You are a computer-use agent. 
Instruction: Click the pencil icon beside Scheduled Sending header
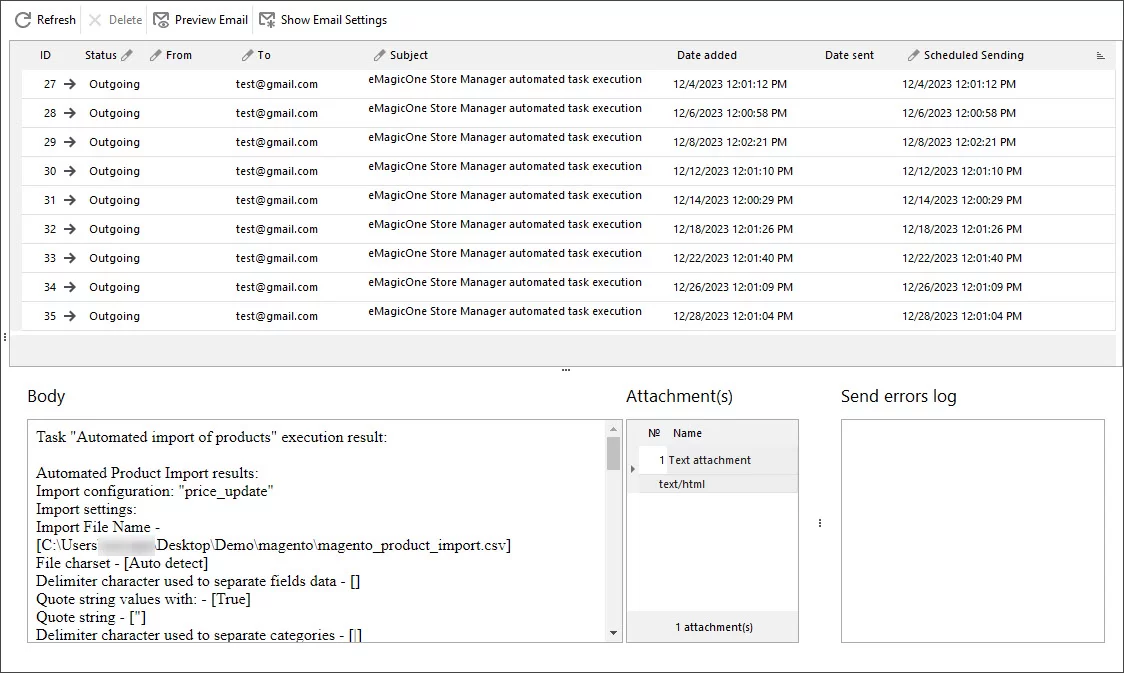click(913, 55)
